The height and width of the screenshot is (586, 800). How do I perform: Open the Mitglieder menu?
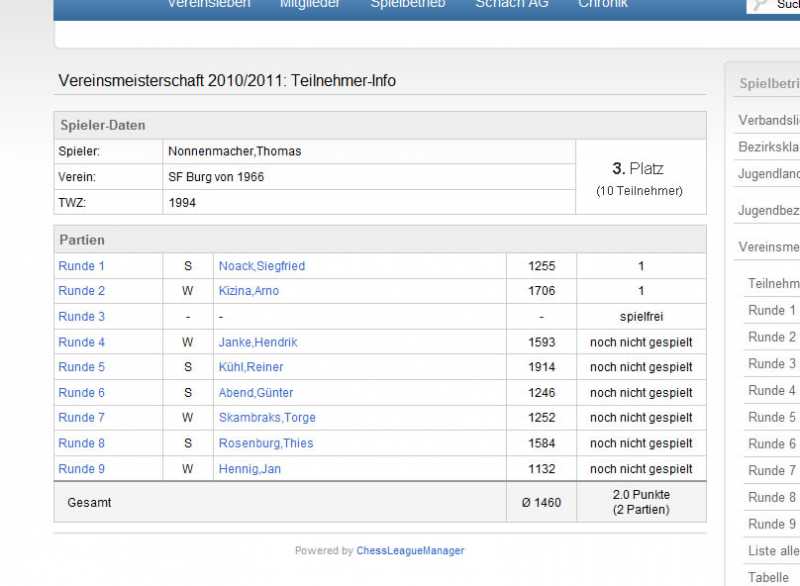pos(309,5)
